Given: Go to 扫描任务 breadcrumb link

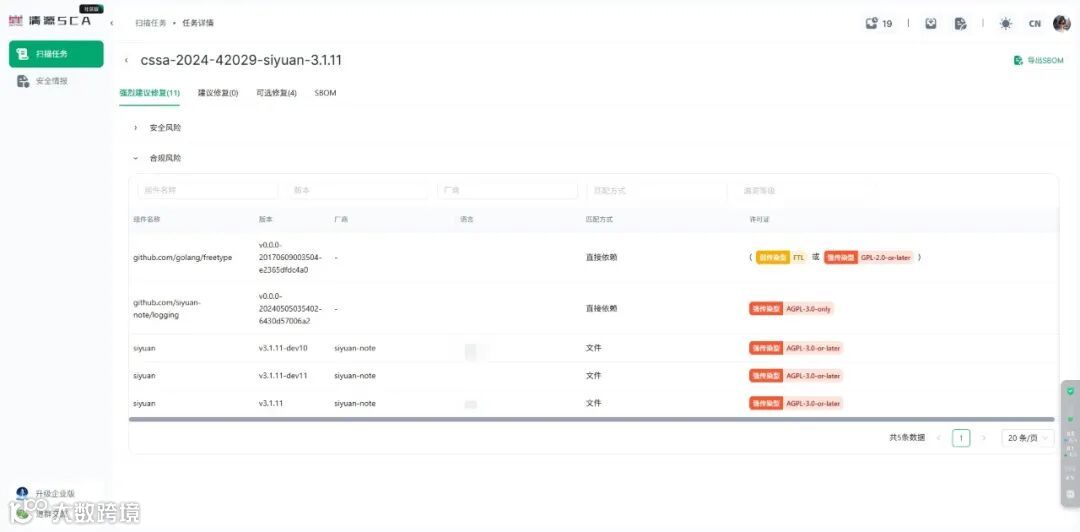Looking at the screenshot, I should point(151,23).
